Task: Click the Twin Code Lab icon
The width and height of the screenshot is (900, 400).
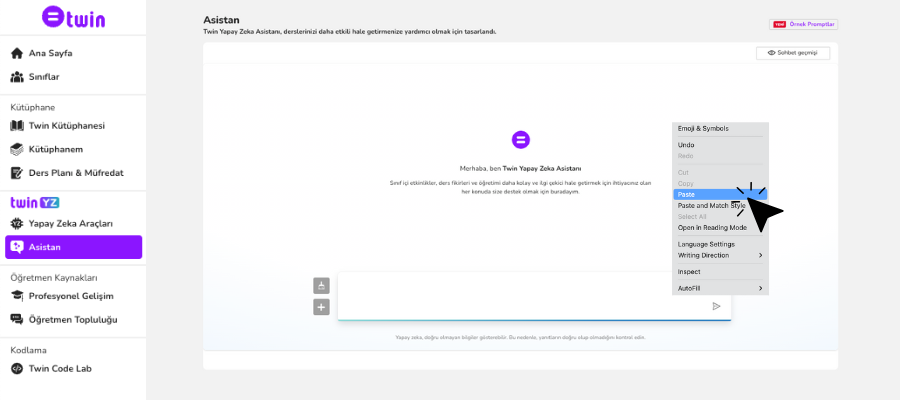Action: click(17, 369)
